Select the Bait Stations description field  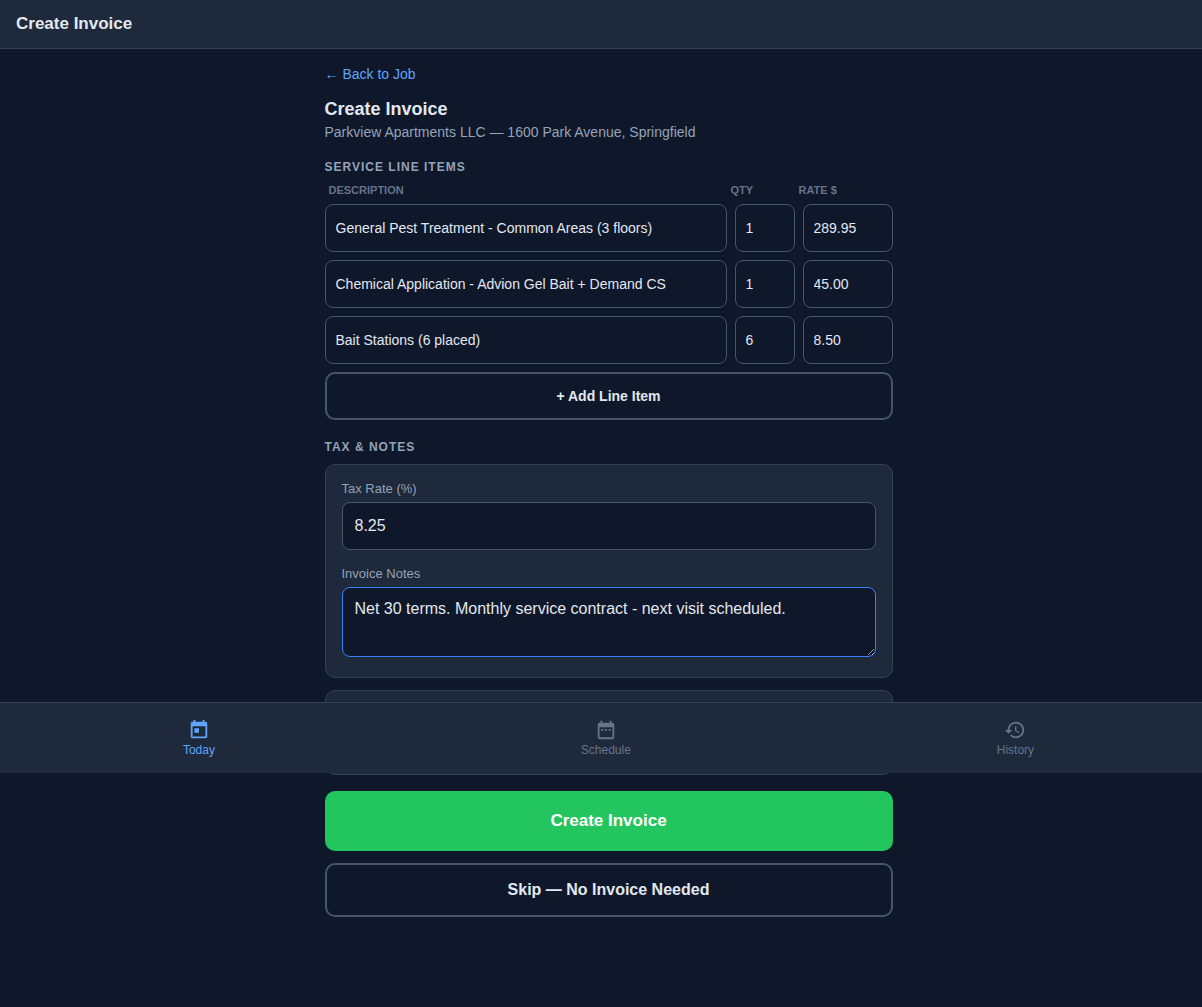point(526,339)
